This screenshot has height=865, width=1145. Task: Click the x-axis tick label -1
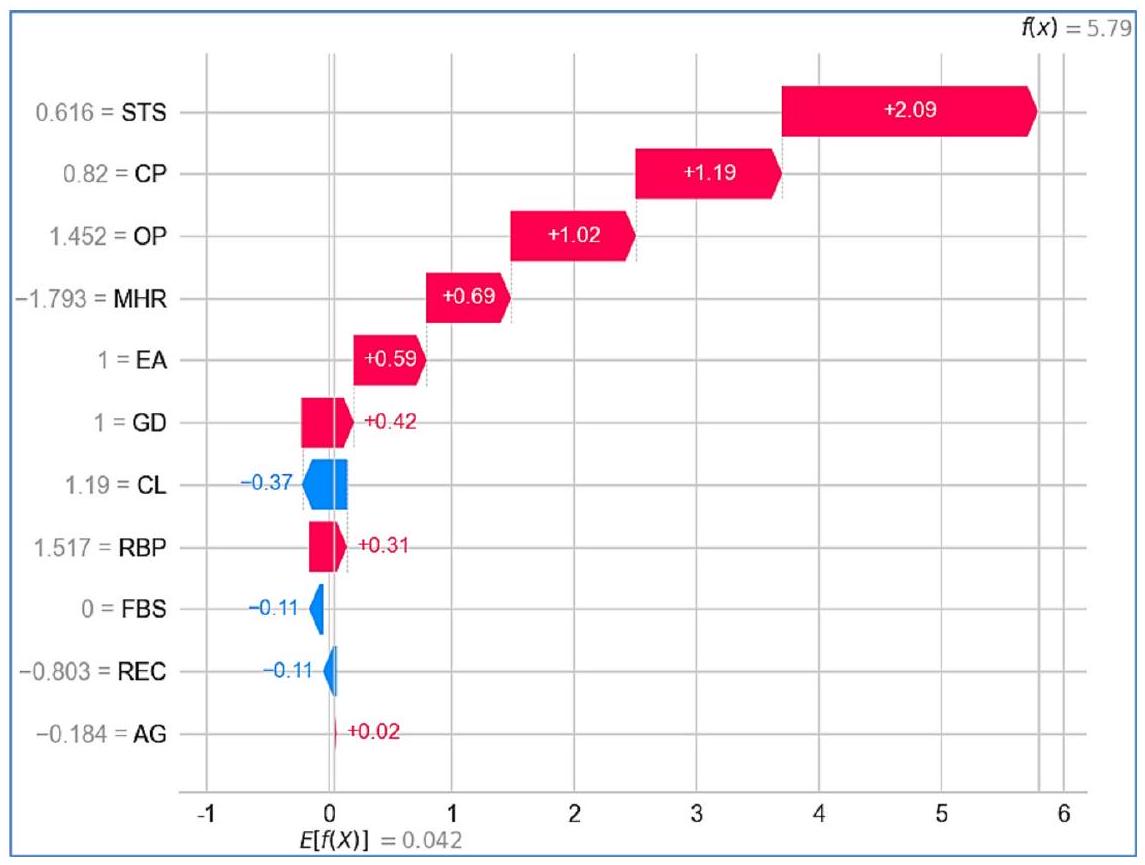tap(206, 813)
